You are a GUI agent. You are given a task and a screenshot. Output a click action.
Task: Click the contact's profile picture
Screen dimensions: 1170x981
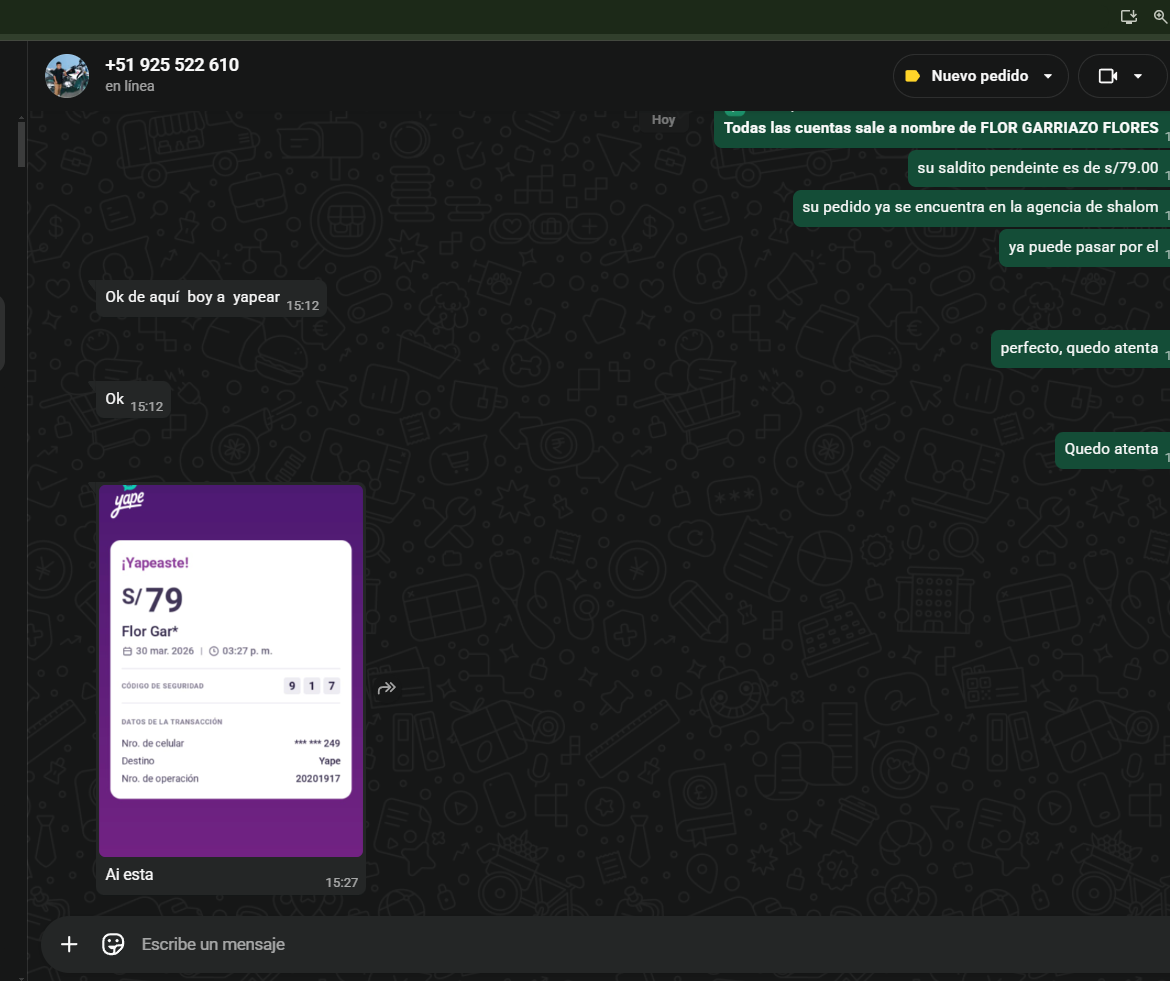click(x=67, y=76)
